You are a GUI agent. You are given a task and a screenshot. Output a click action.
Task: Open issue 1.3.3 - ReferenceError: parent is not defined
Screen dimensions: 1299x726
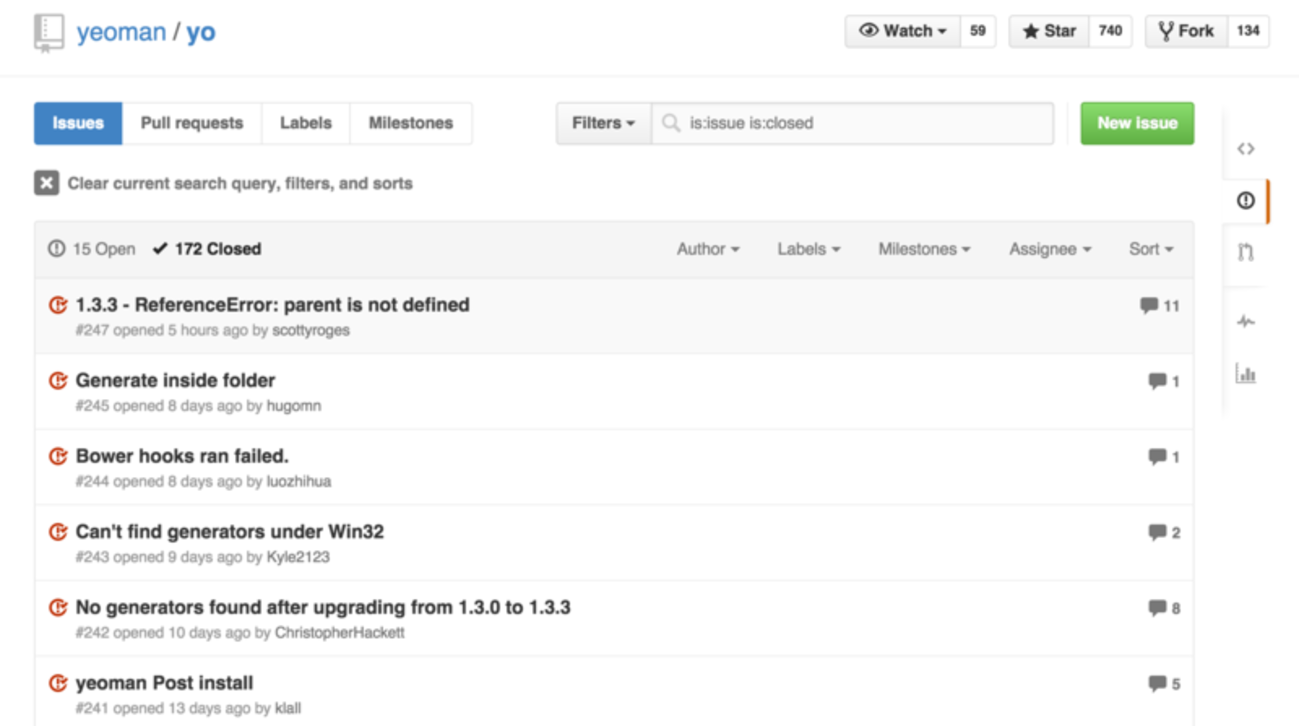272,305
